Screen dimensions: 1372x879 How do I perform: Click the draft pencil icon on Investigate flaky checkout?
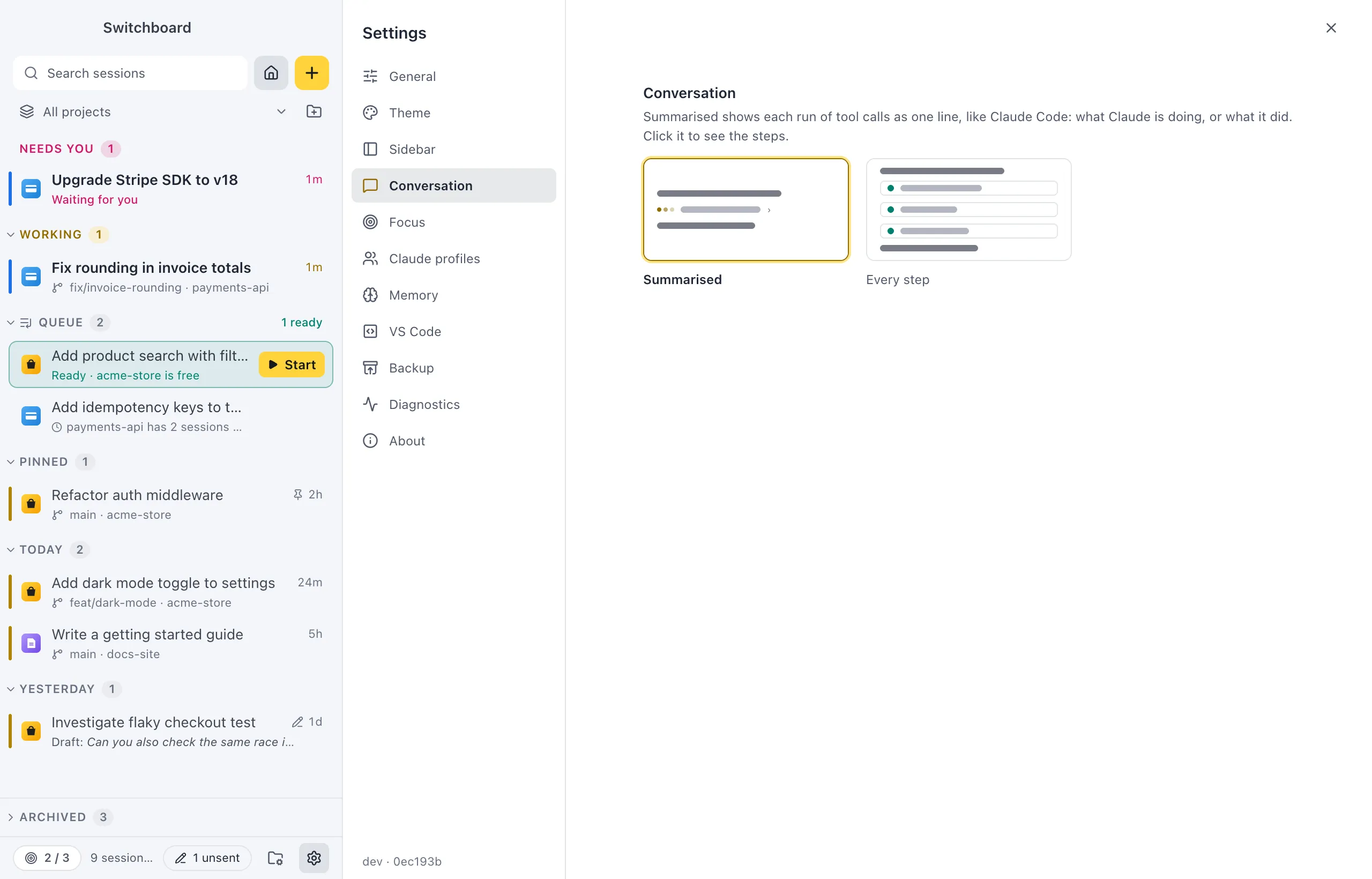pos(297,722)
